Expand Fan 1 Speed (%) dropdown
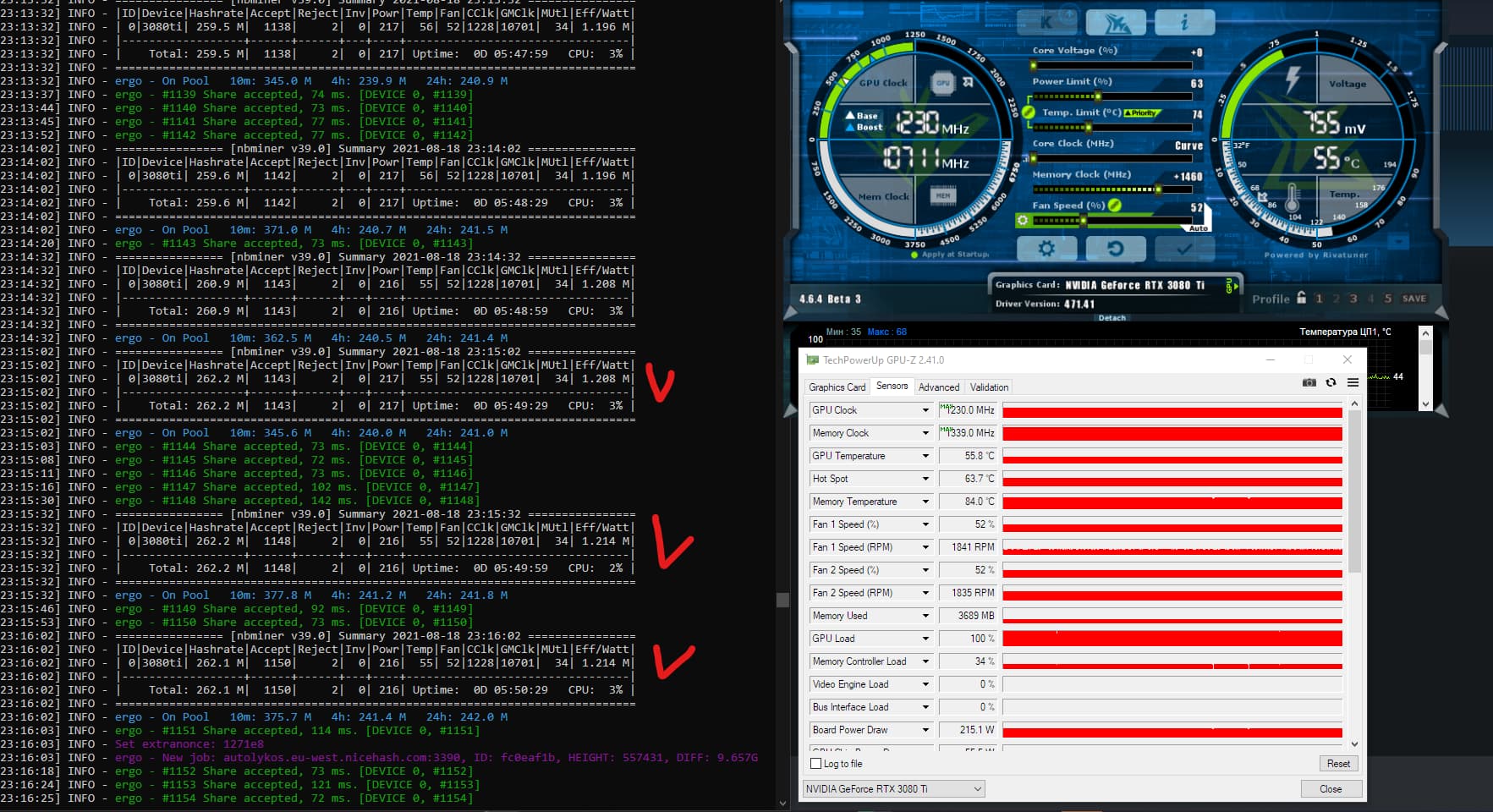 [925, 524]
